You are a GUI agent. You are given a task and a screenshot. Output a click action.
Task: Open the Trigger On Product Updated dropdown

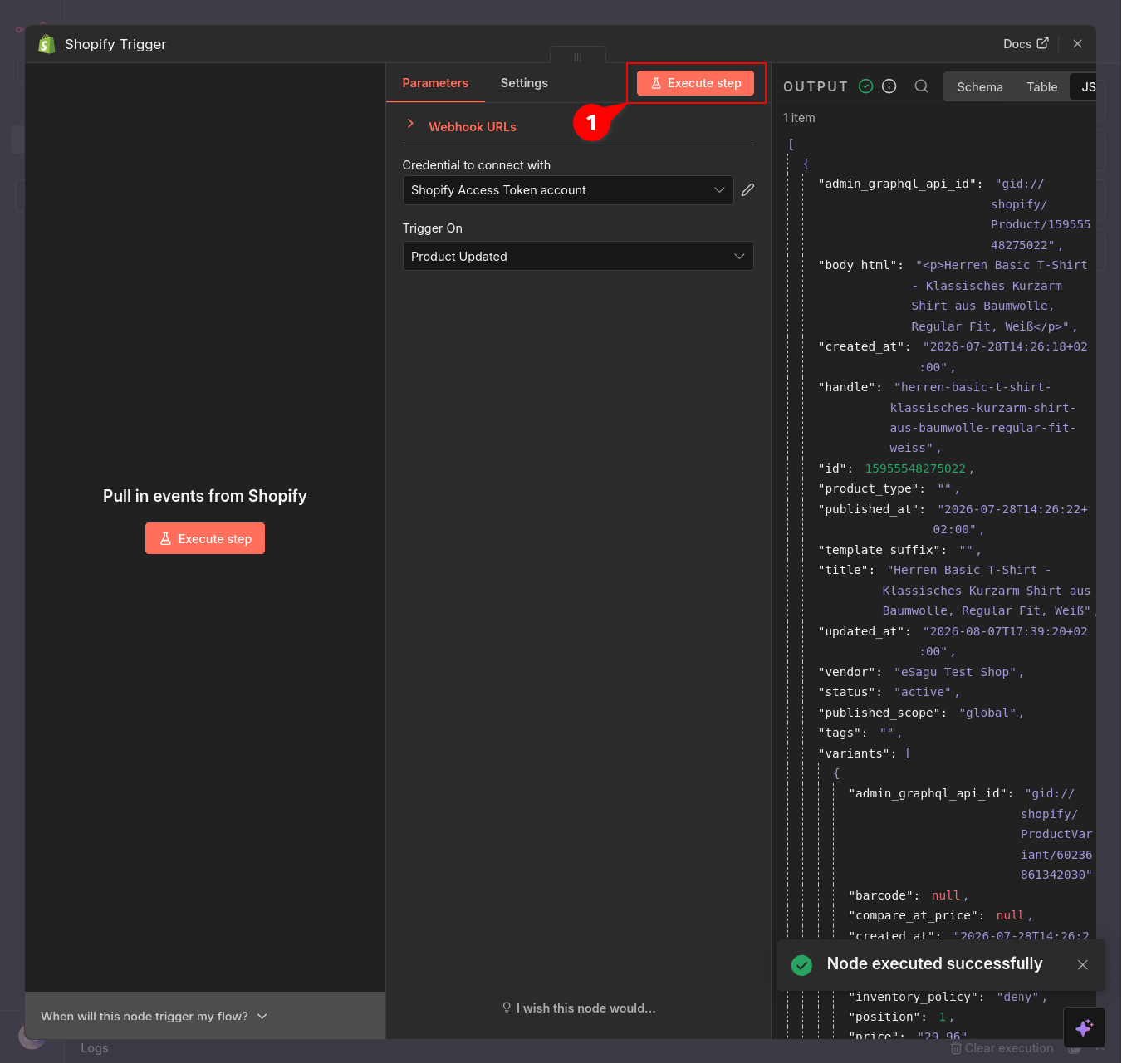pos(578,257)
